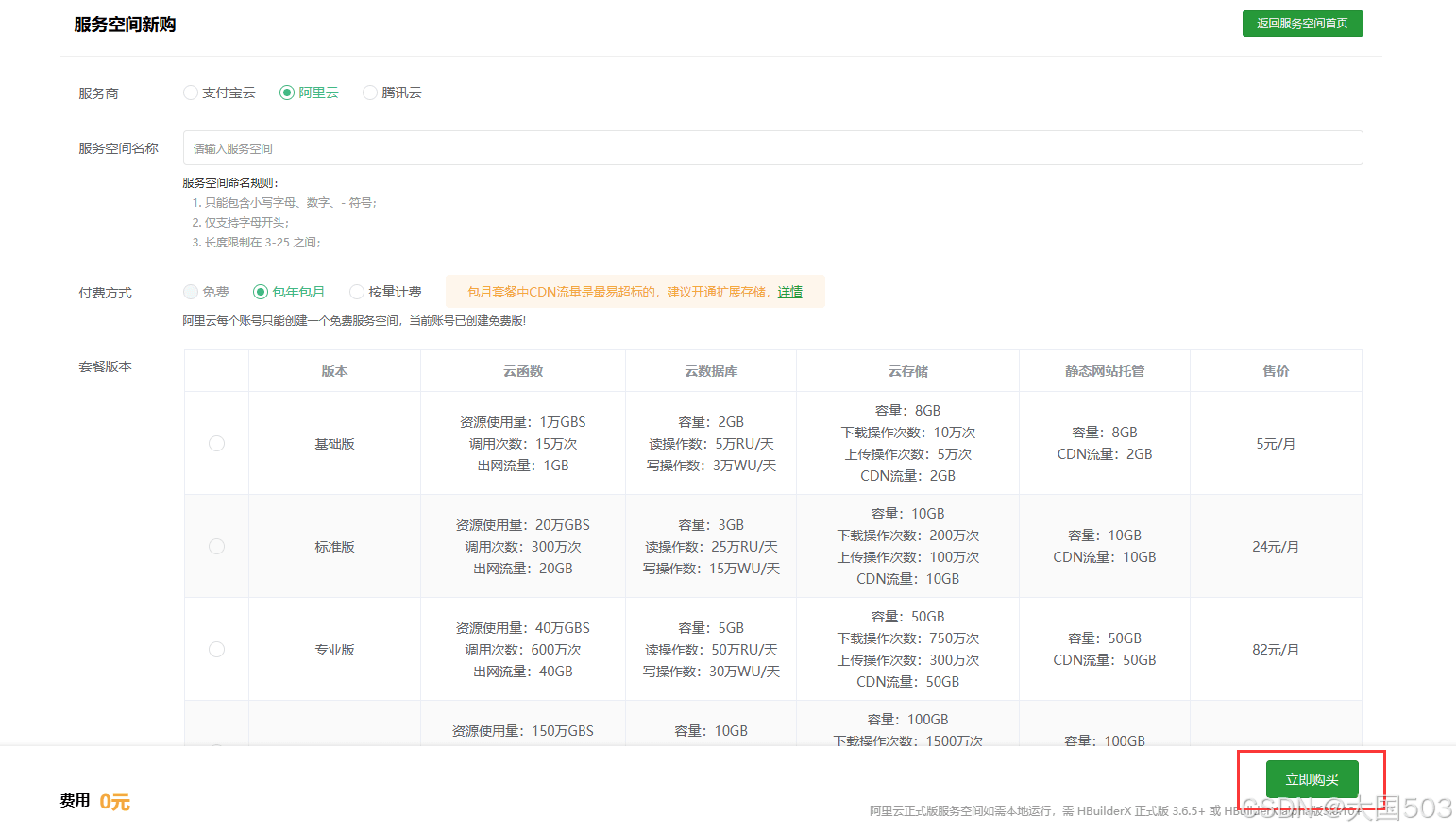Click the 下载操作次数：750万次 text

click(x=908, y=638)
